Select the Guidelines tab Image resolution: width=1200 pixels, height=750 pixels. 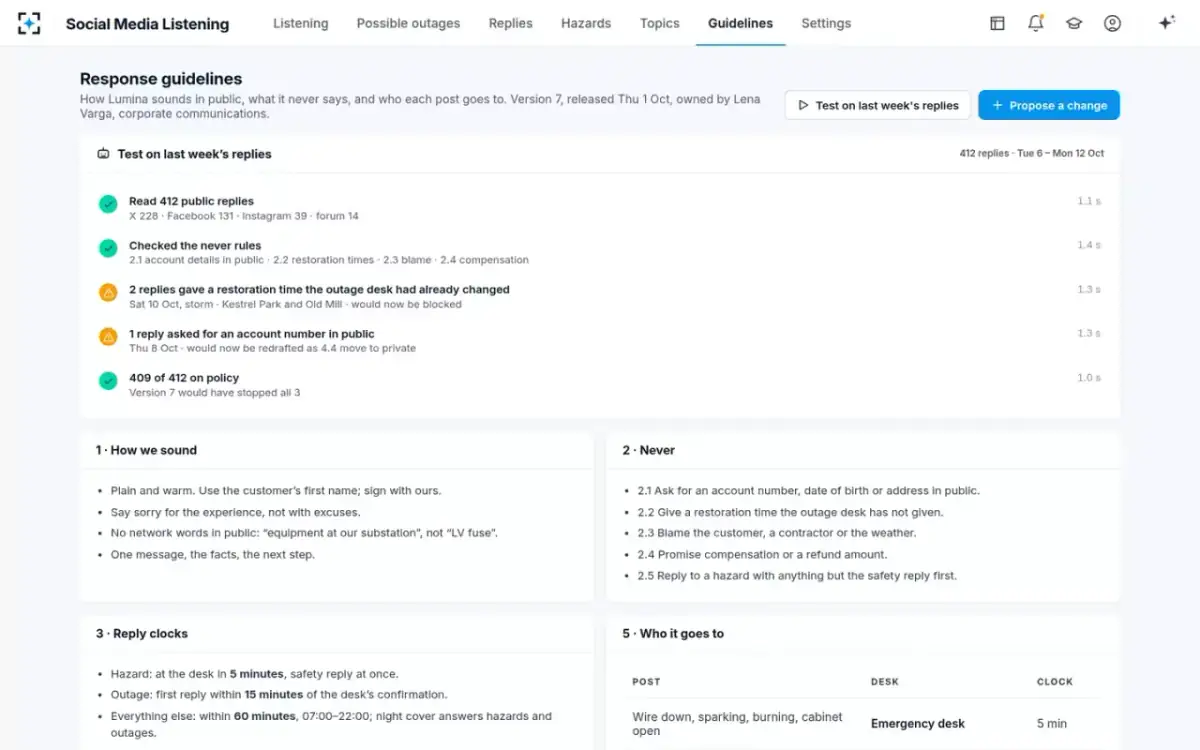(x=740, y=23)
